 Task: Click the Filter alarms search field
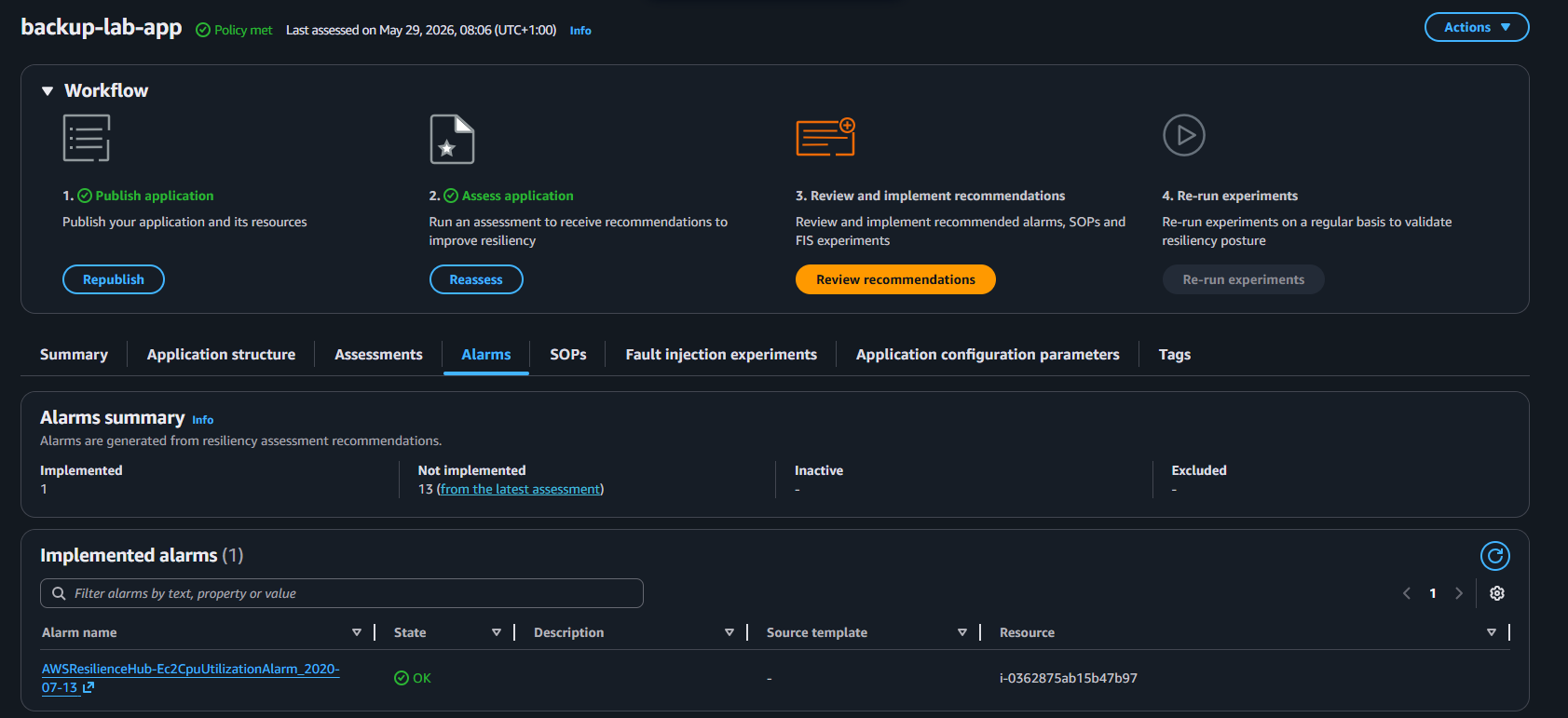pyautogui.click(x=342, y=593)
